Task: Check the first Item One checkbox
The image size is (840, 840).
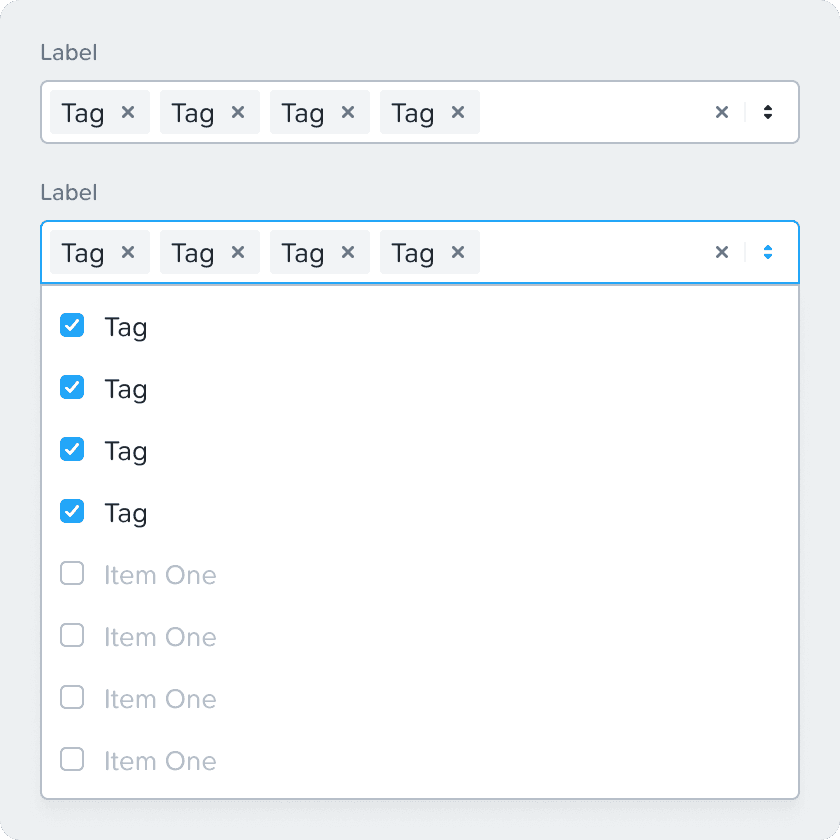Action: pyautogui.click(x=72, y=574)
